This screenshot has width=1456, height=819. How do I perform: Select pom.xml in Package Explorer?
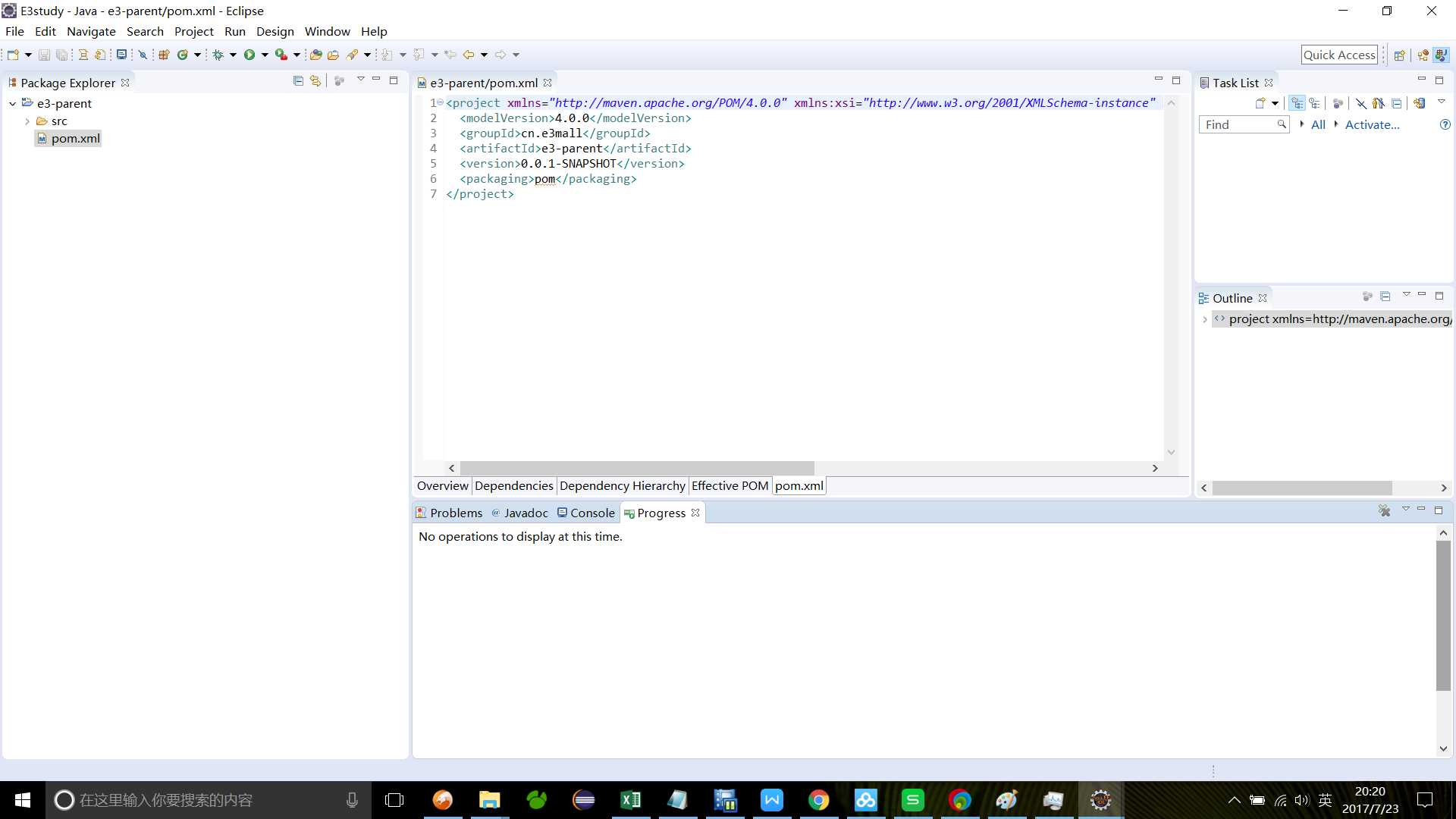point(68,139)
